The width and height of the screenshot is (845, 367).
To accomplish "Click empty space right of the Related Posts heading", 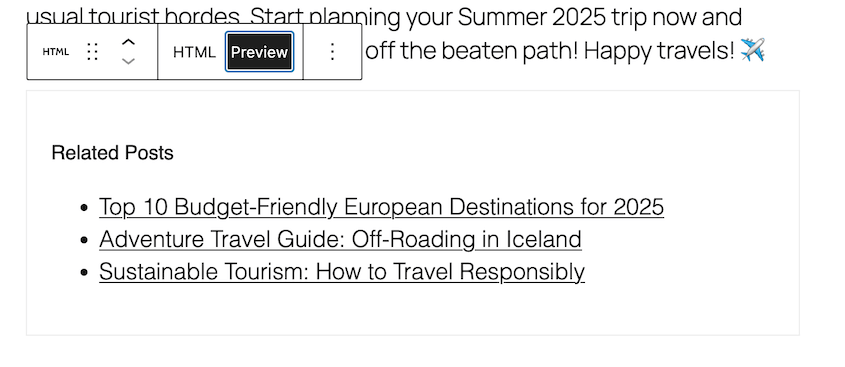I will coord(474,153).
